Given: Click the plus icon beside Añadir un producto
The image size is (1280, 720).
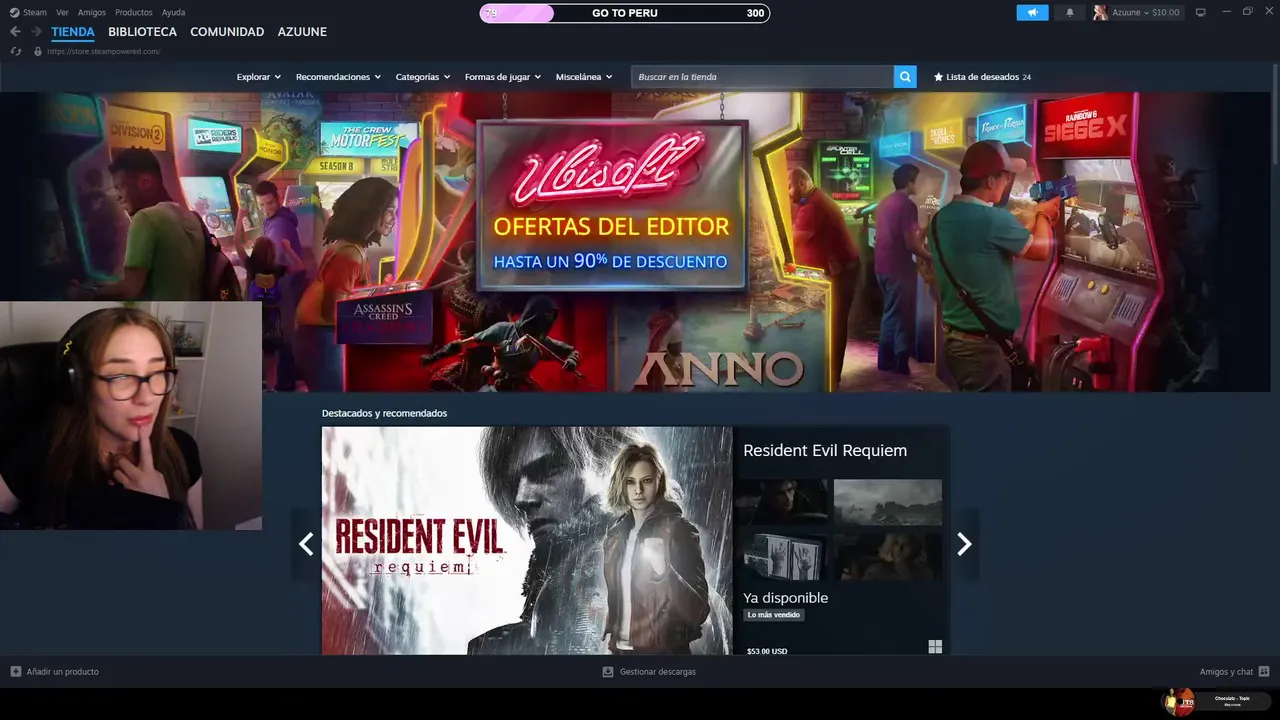Looking at the screenshot, I should (16, 672).
